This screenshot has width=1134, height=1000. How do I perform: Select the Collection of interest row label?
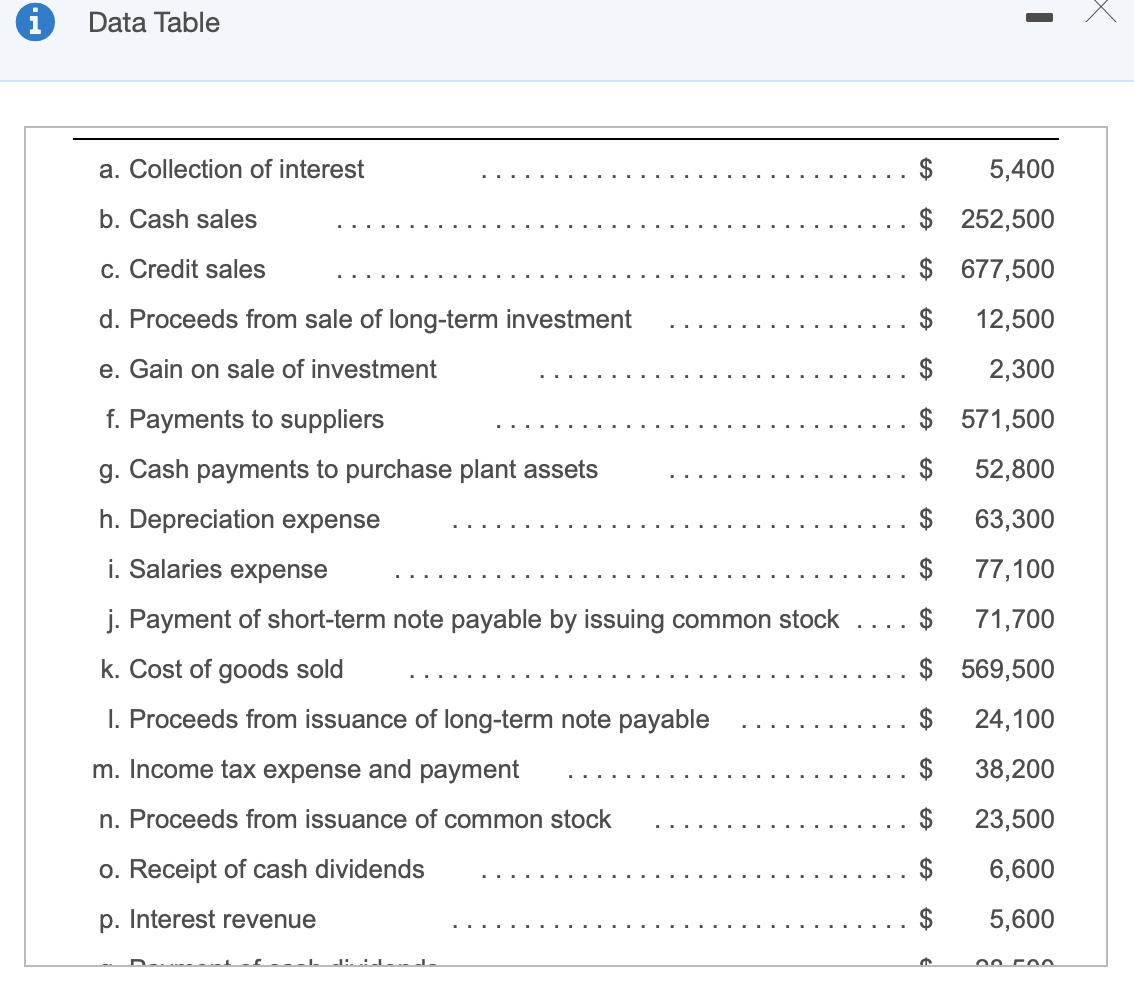coord(232,169)
